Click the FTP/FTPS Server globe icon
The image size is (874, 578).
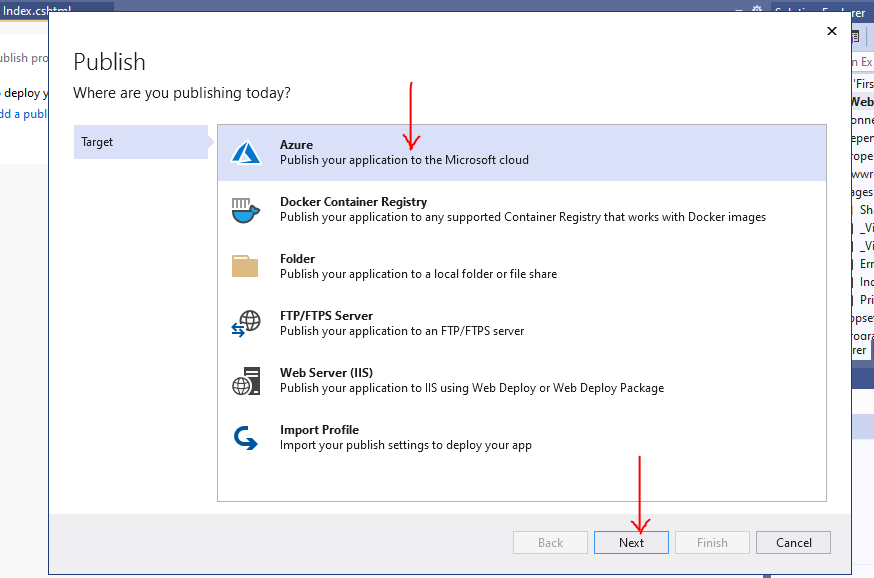click(246, 324)
